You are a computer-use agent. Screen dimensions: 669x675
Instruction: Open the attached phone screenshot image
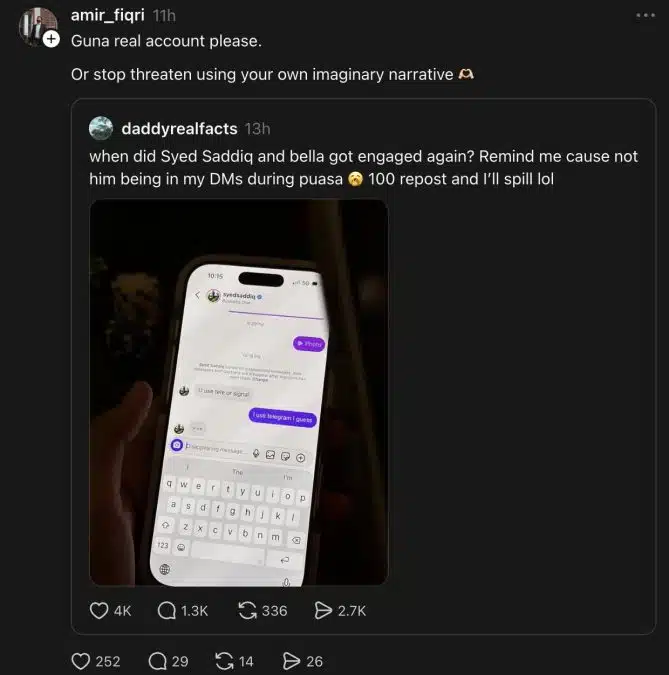(x=238, y=392)
